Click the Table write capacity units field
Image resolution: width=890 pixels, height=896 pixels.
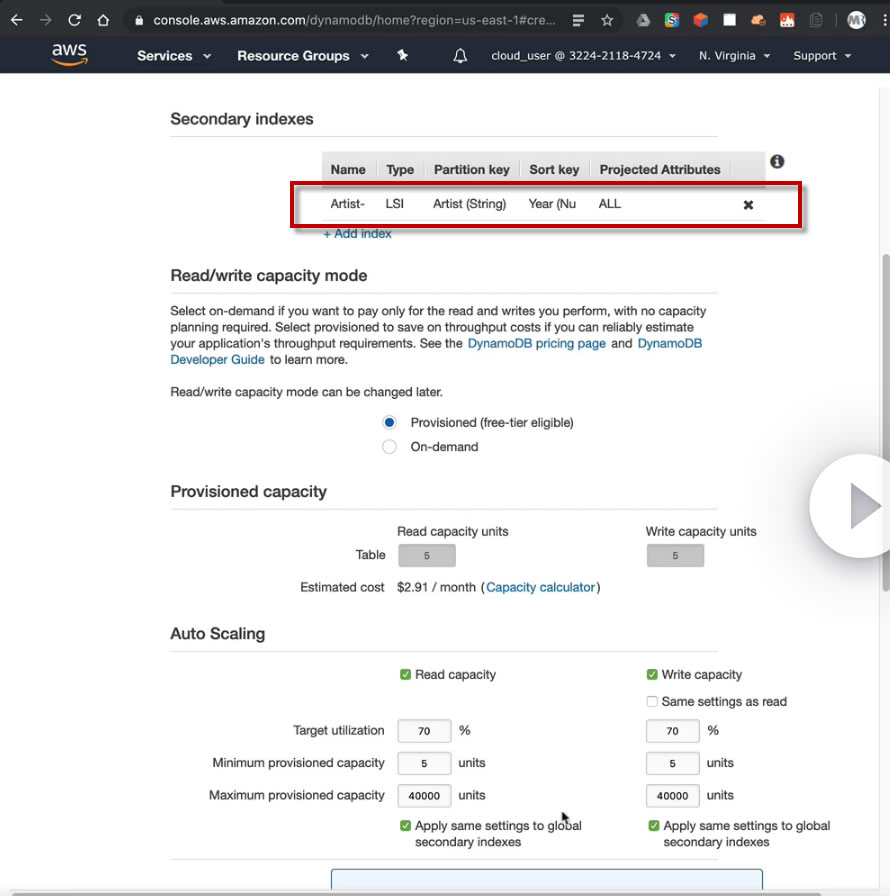(675, 555)
